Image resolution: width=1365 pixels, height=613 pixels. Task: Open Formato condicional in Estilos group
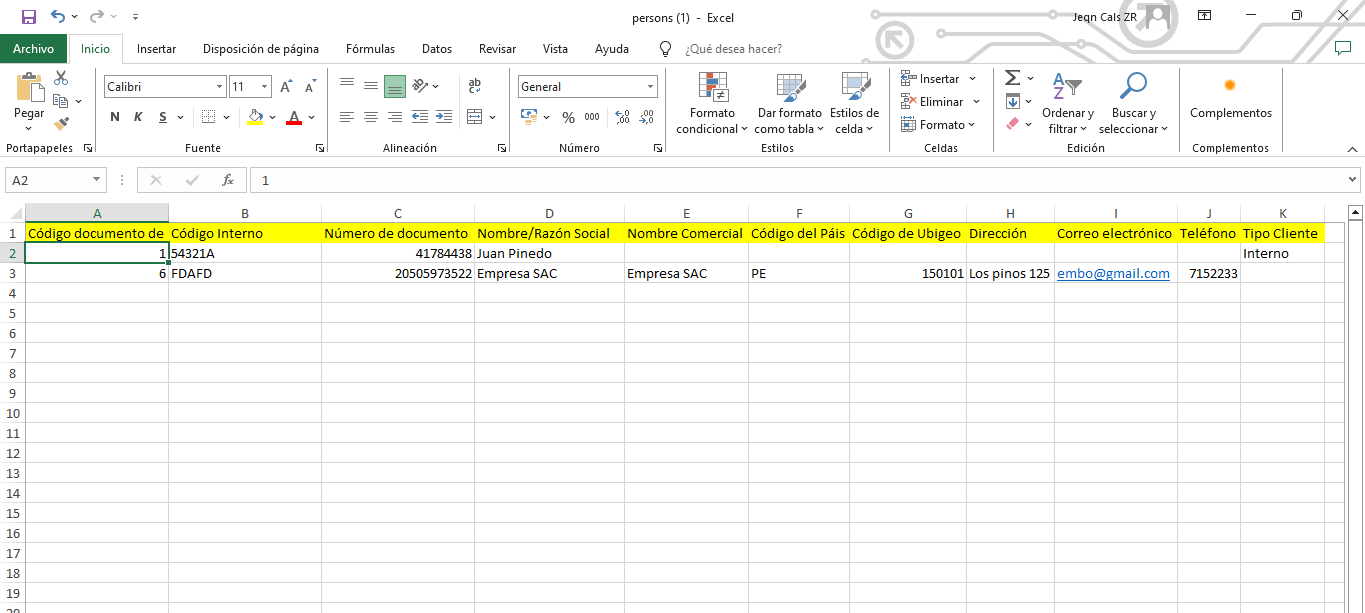[712, 104]
